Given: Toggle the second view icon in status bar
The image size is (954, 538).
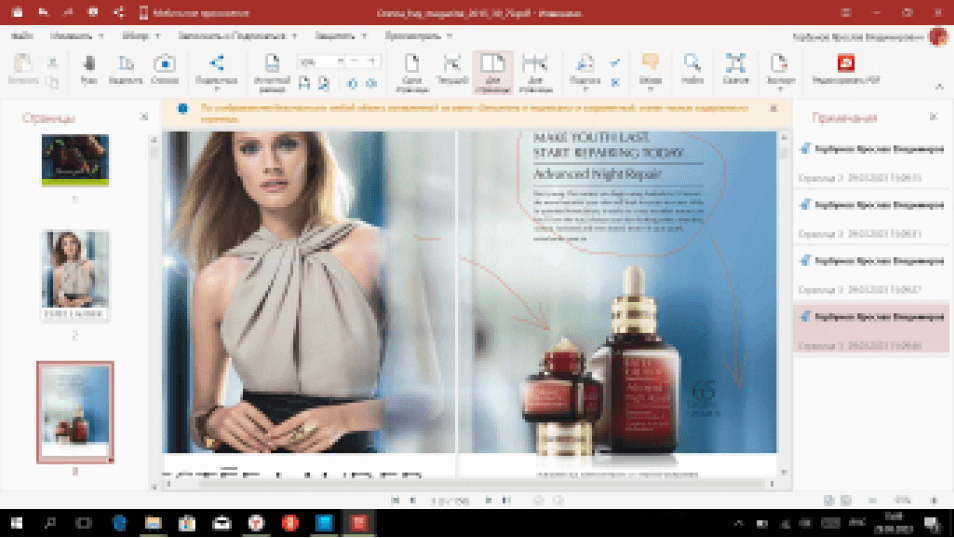Looking at the screenshot, I should coord(846,500).
